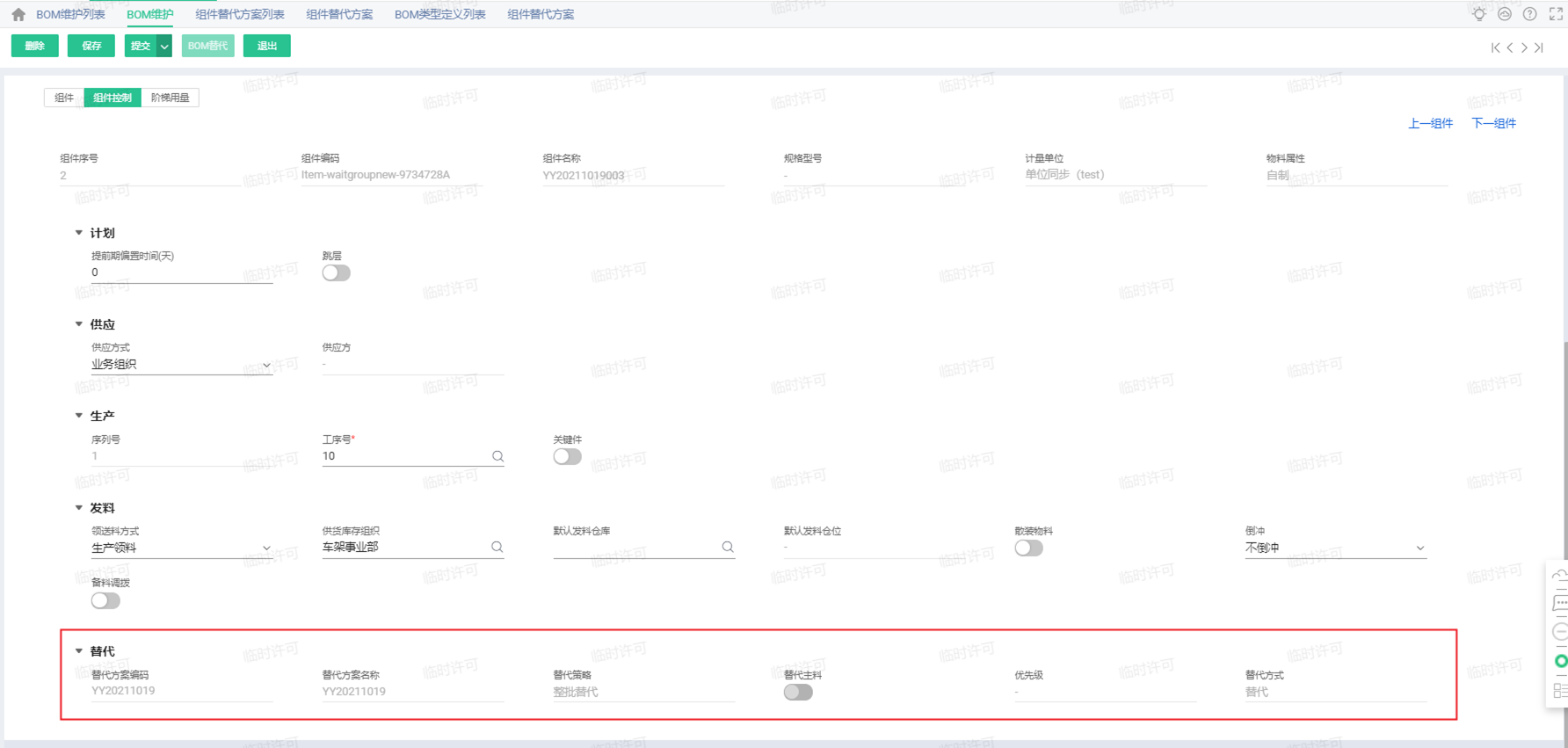Switch to BOM维护列表 tab
The width and height of the screenshot is (1568, 748).
70,14
